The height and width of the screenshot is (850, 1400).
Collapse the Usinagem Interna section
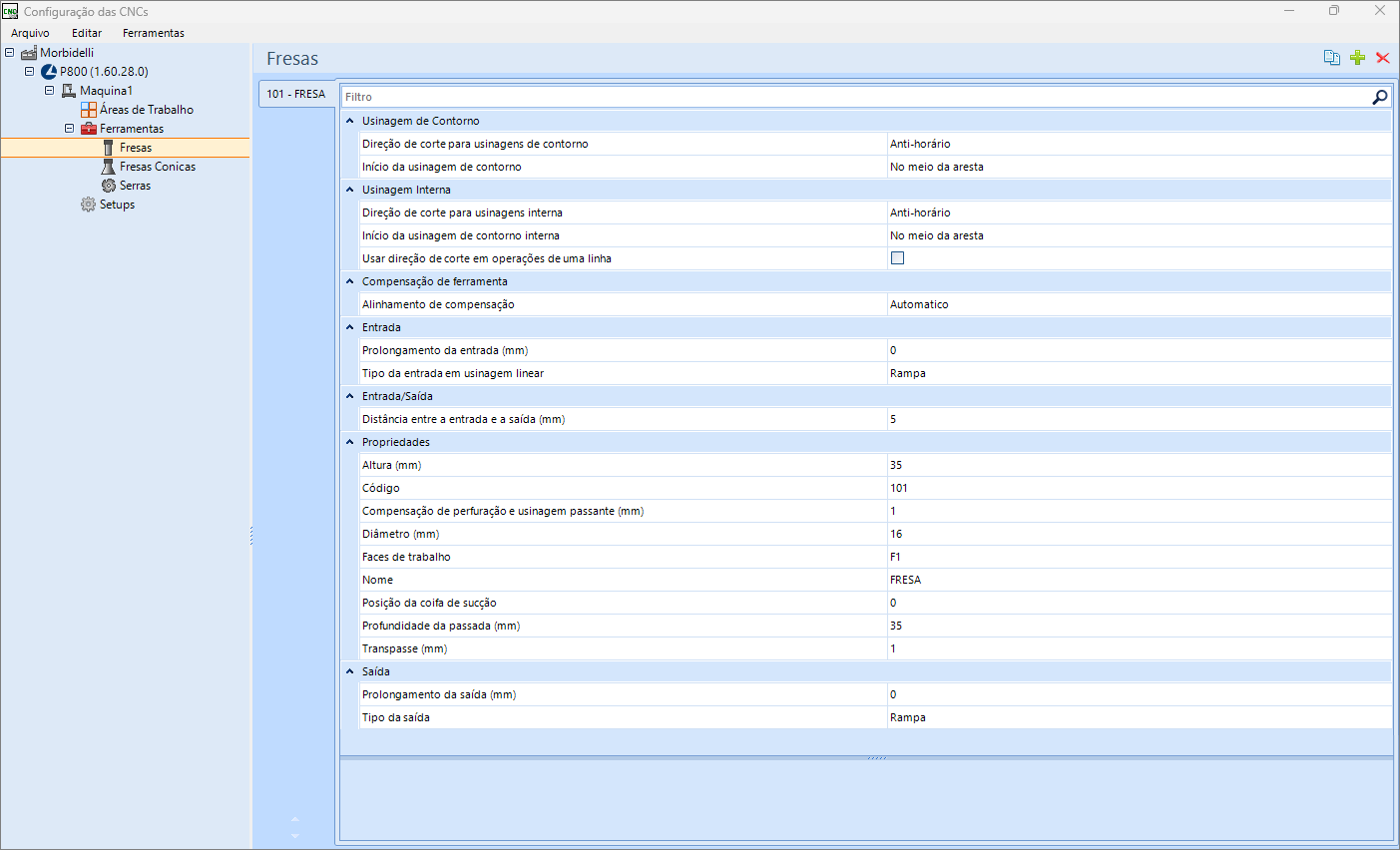pyautogui.click(x=350, y=190)
